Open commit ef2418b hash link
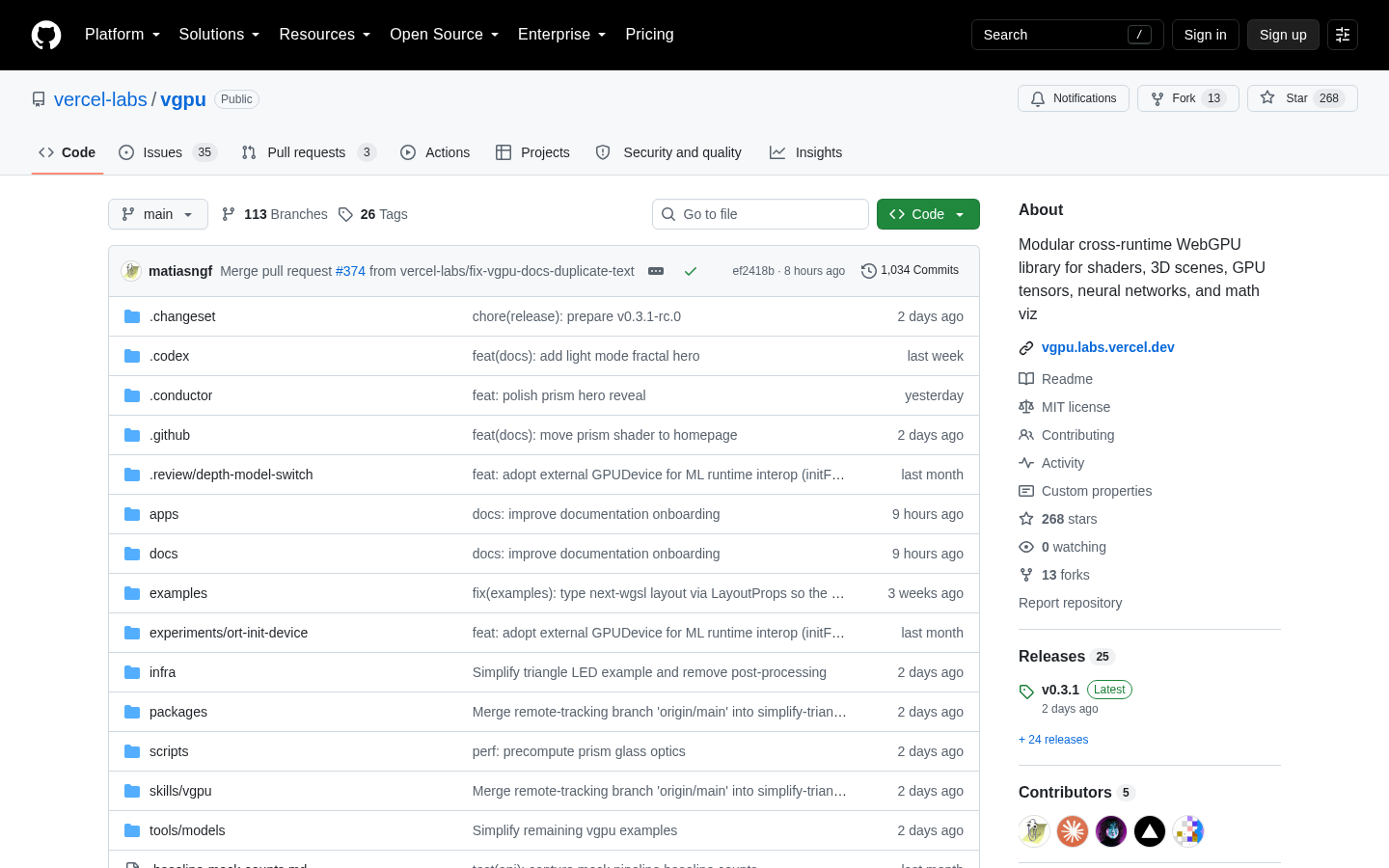Viewport: 1389px width, 868px height. 753,271
